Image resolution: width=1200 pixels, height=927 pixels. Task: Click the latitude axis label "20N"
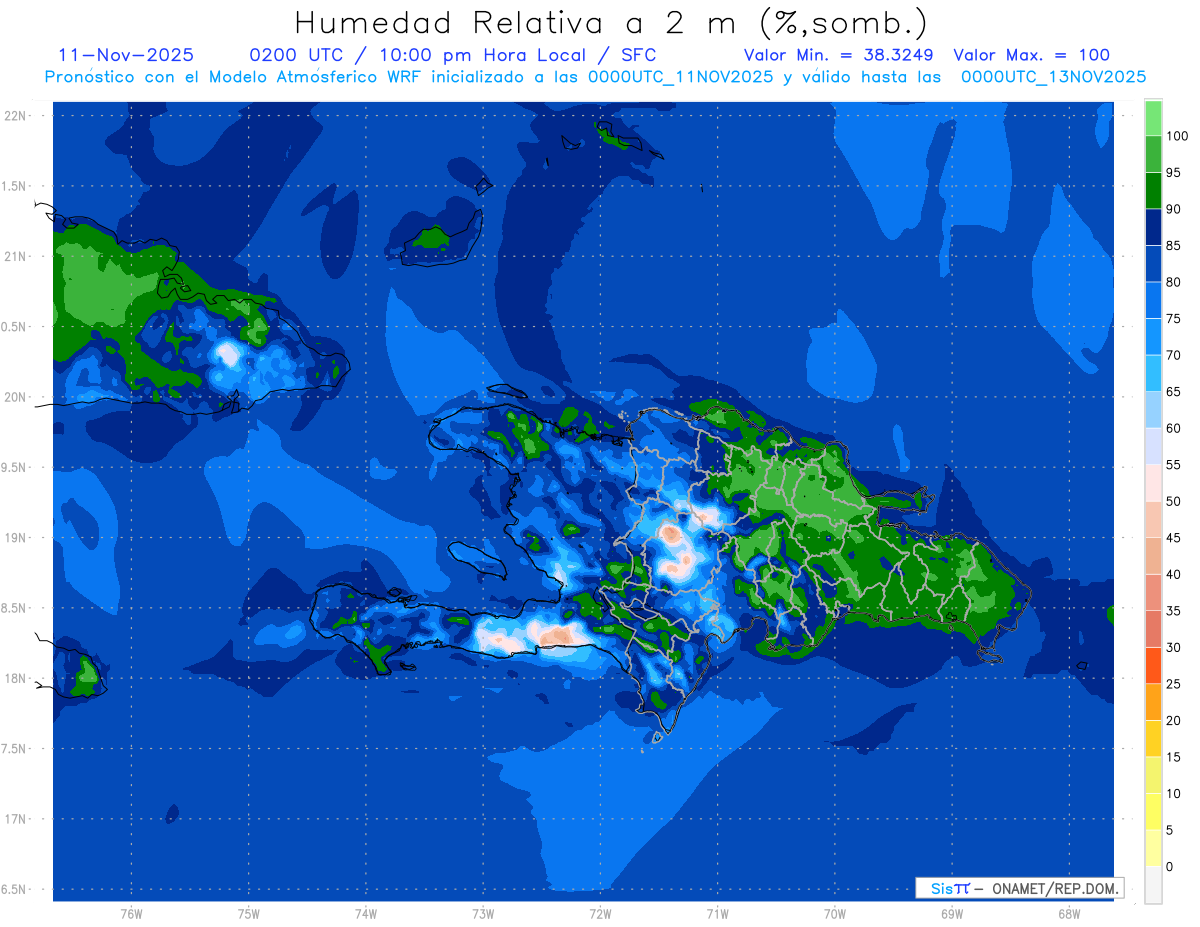tap(17, 397)
